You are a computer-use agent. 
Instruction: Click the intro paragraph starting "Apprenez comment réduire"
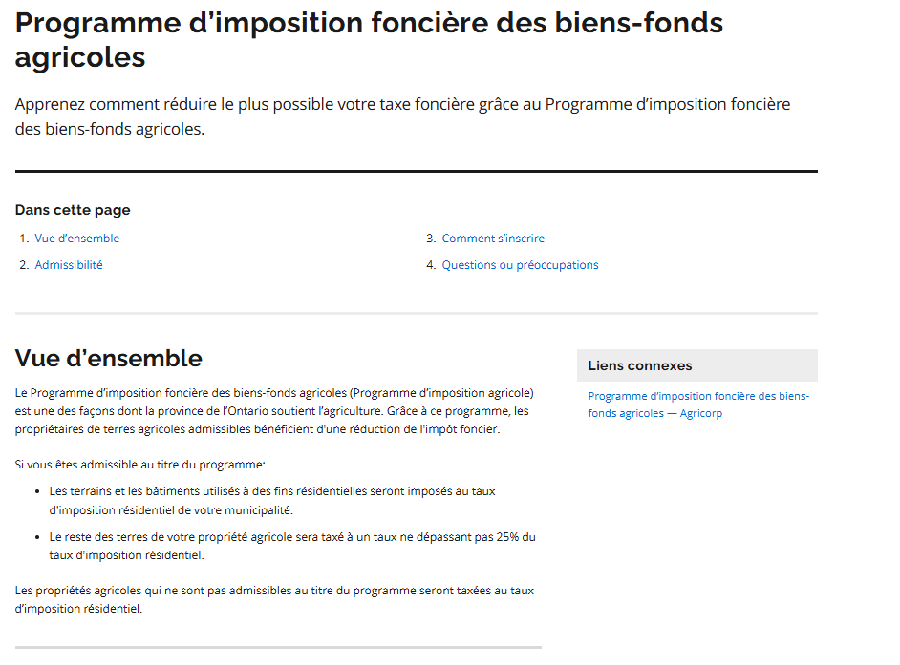(402, 116)
